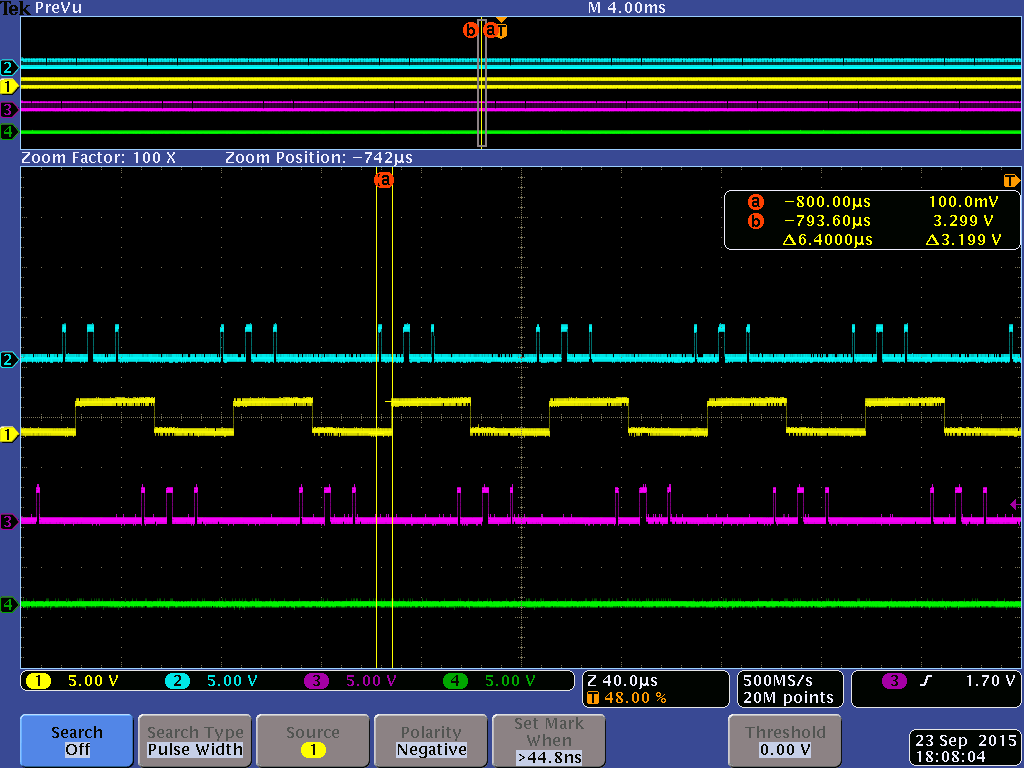Click channel 1 marker in overview window
Viewport: 1024px width, 768px height.
pyautogui.click(x=9, y=86)
